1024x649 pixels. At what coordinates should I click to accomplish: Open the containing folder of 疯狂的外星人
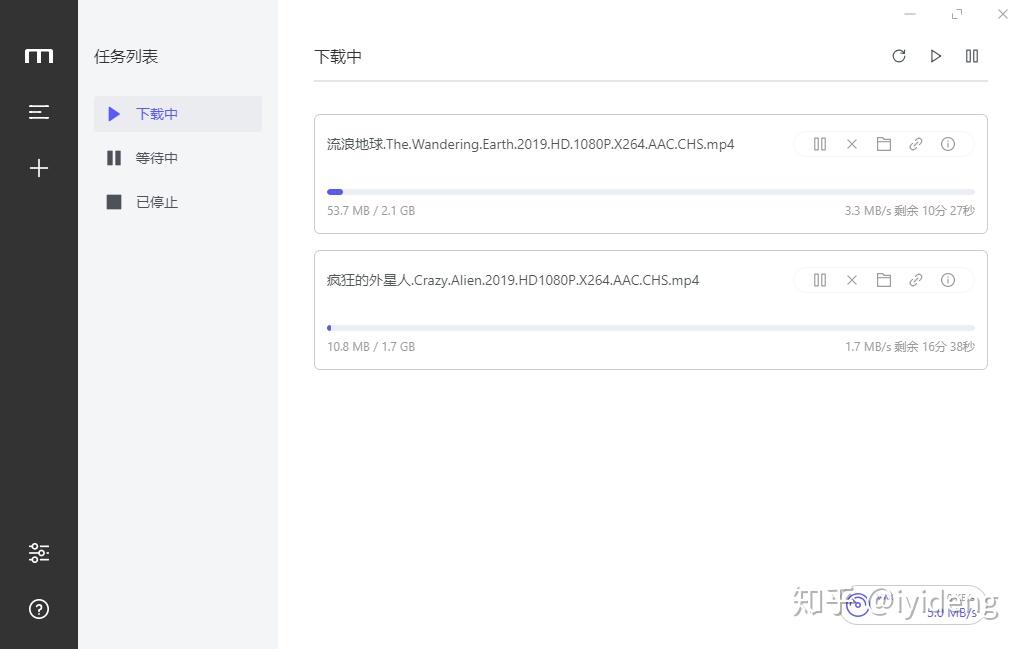click(x=883, y=280)
